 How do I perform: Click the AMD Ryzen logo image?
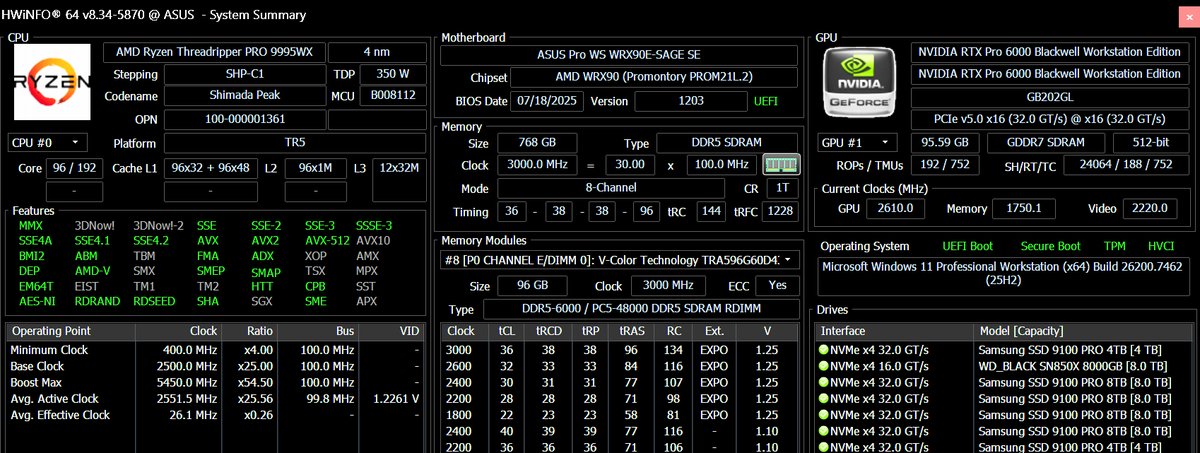(x=52, y=84)
